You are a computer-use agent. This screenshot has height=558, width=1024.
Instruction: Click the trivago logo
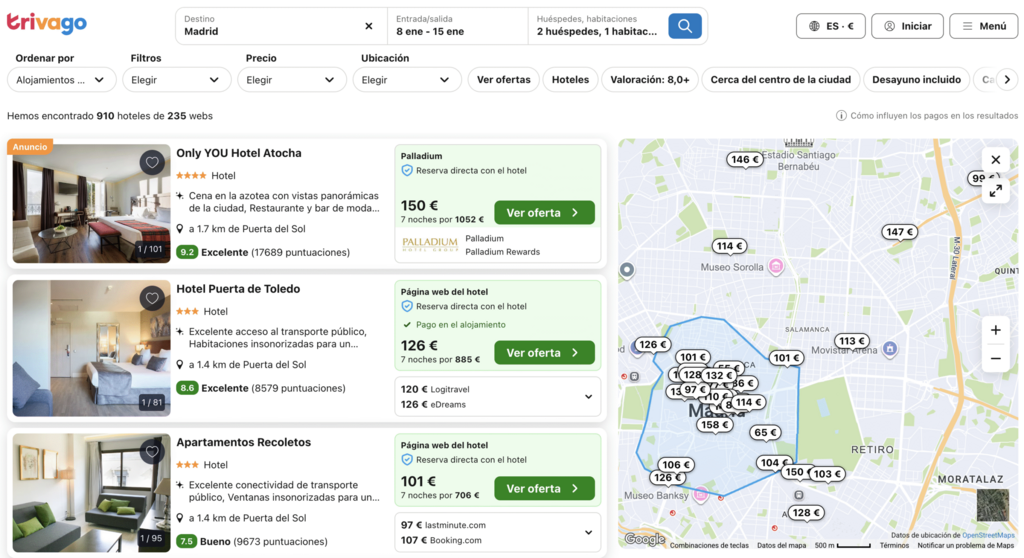point(46,24)
